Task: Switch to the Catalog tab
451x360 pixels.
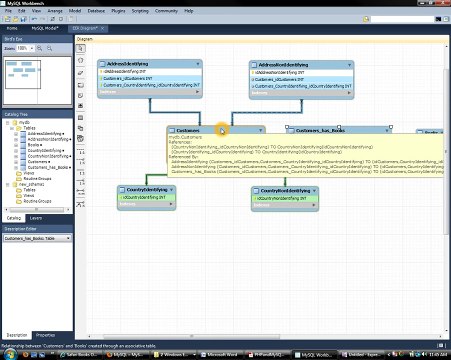Action: pyautogui.click(x=14, y=218)
